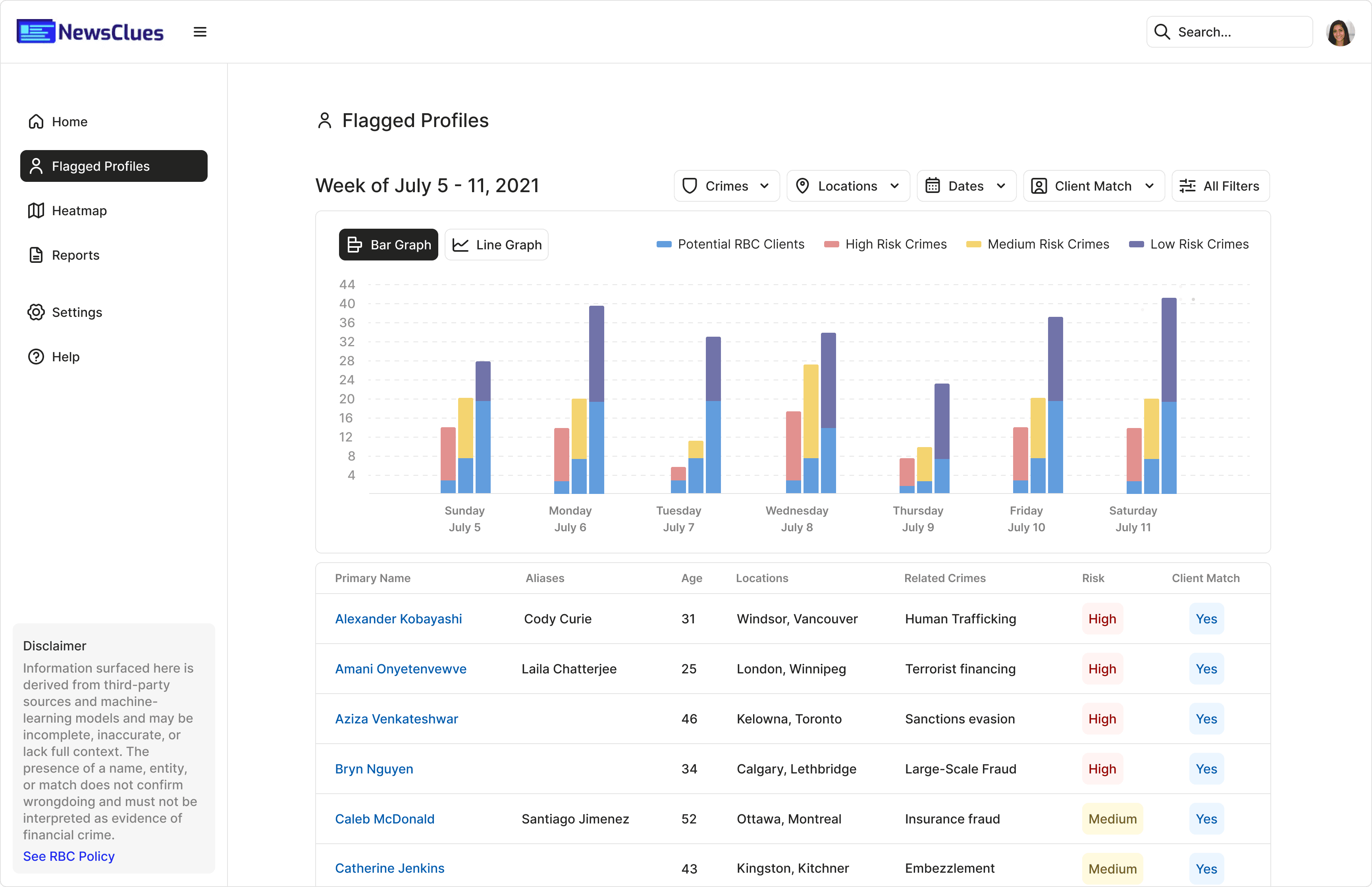1372x887 pixels.
Task: Select Flagged Profiles in sidebar
Action: [x=114, y=166]
